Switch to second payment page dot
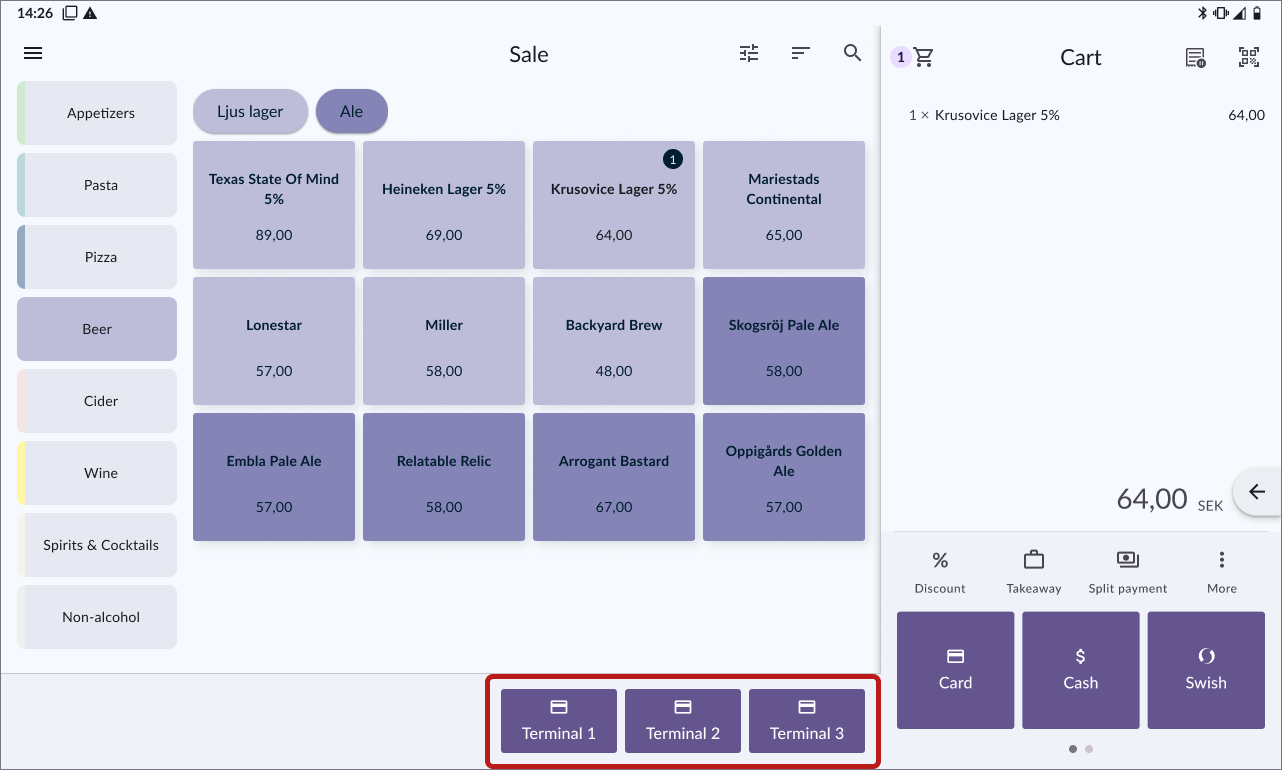 [1089, 748]
